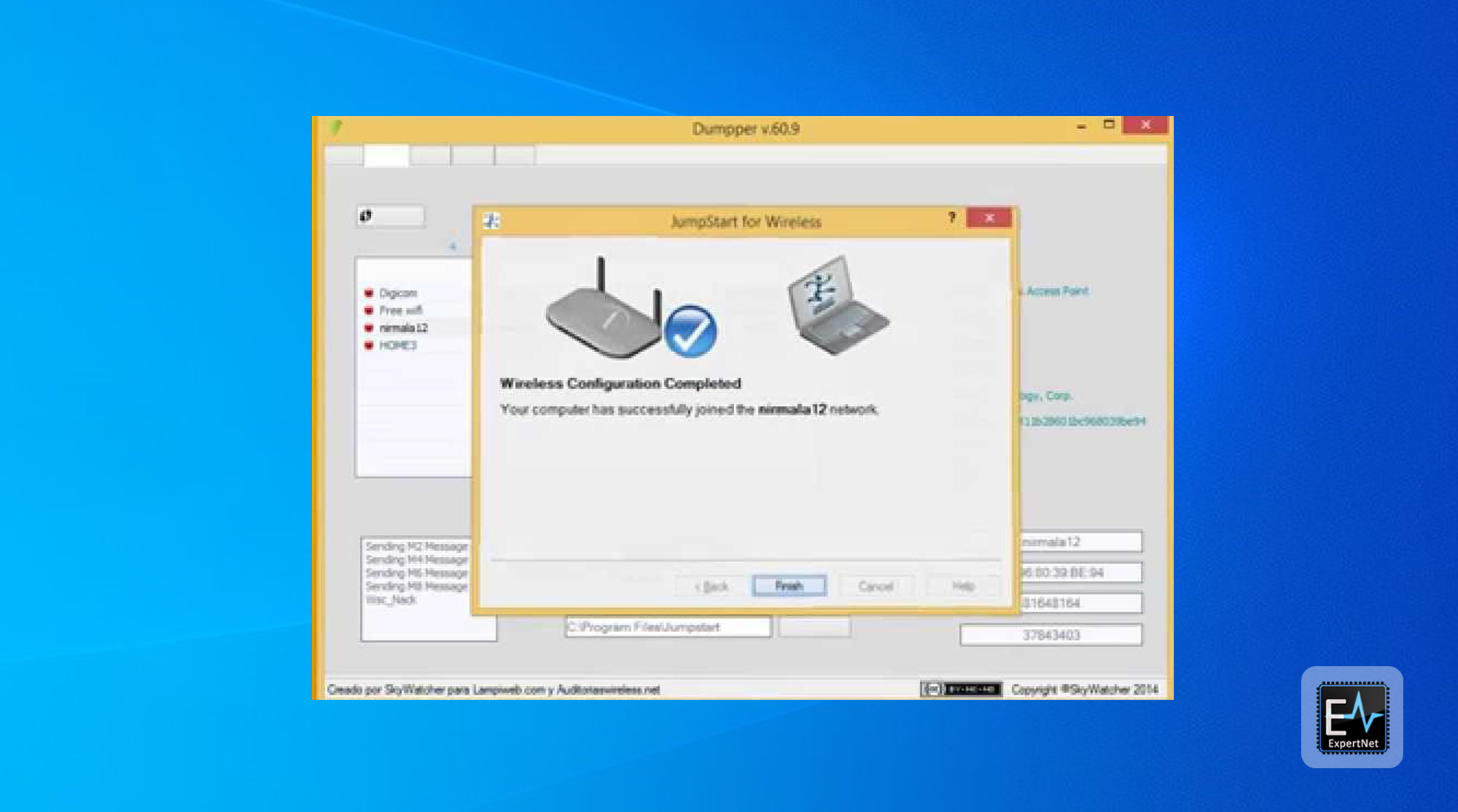Screen dimensions: 1458x812
Task: Click the JumpStart title bar icon
Action: 491,221
